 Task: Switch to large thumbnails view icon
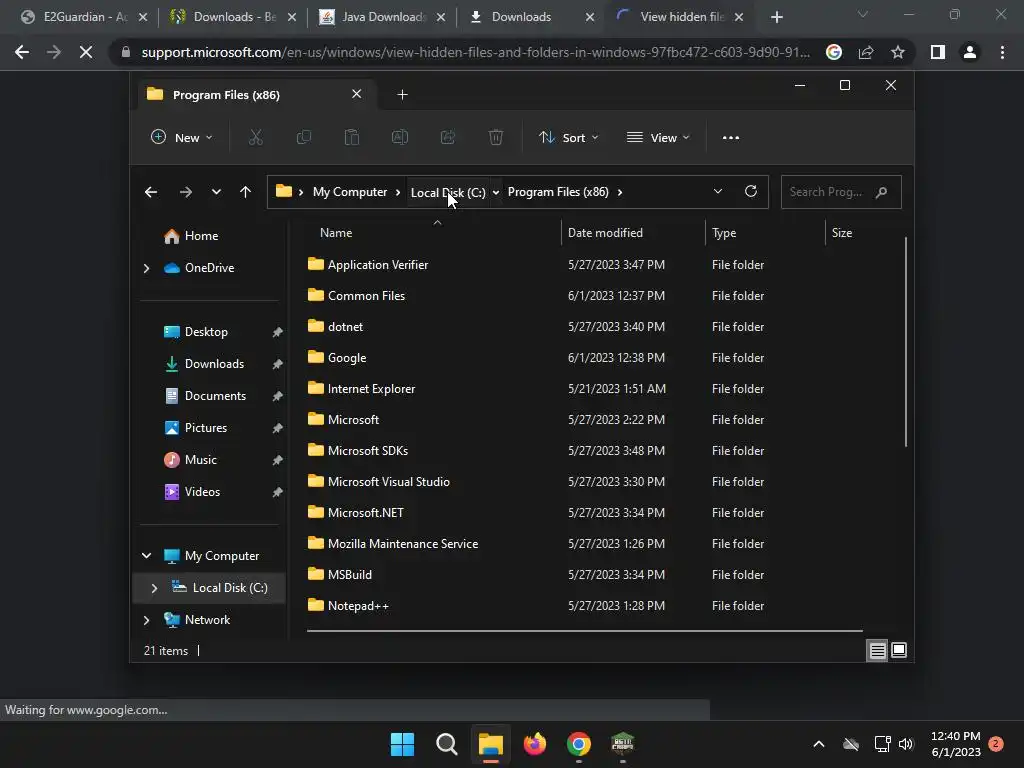(899, 650)
